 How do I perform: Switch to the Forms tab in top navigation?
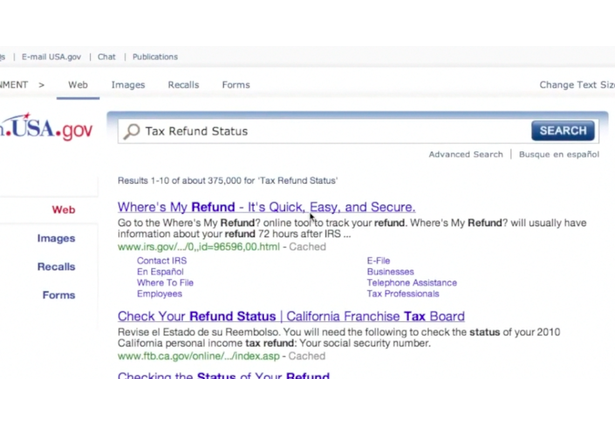(236, 85)
